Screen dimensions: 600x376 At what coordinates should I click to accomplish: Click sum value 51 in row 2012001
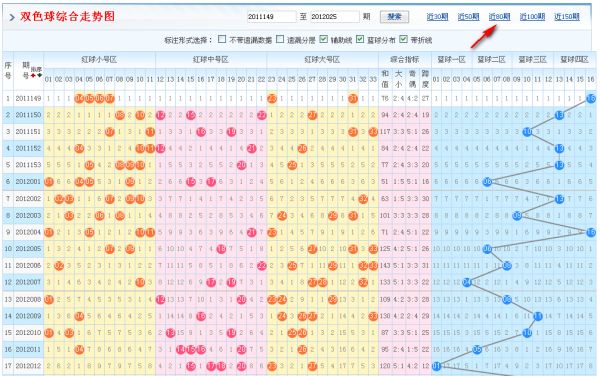[385, 182]
